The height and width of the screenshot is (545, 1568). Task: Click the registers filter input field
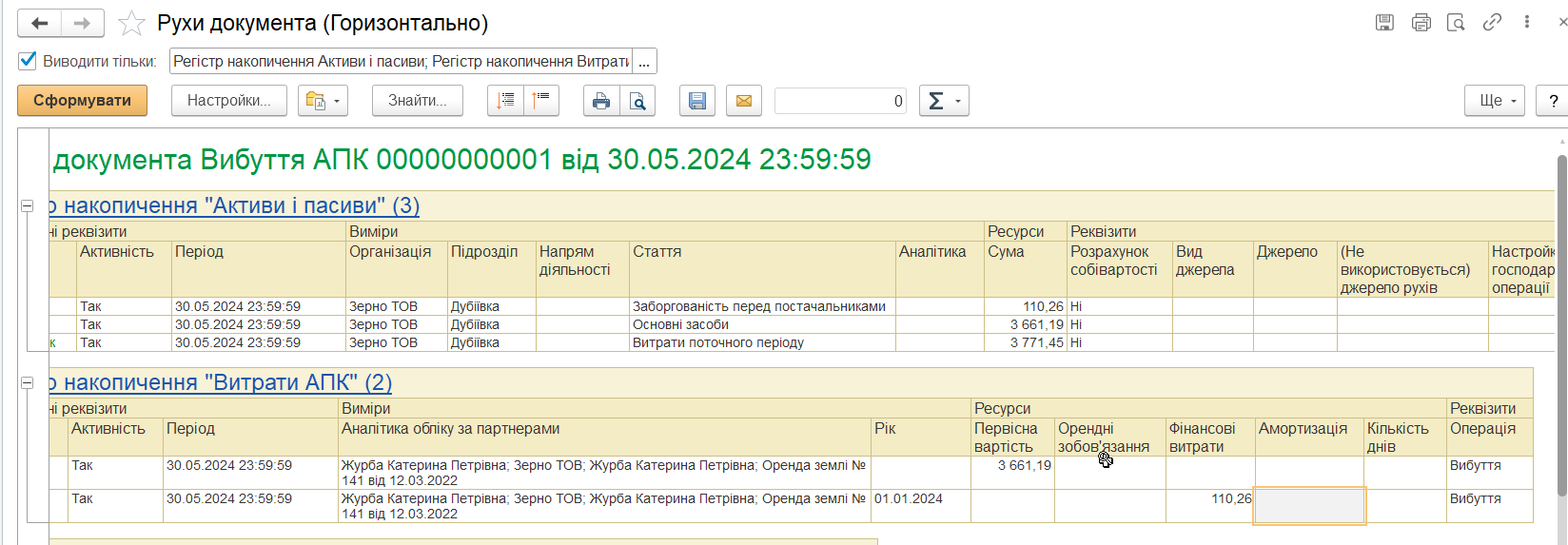pyautogui.click(x=401, y=62)
